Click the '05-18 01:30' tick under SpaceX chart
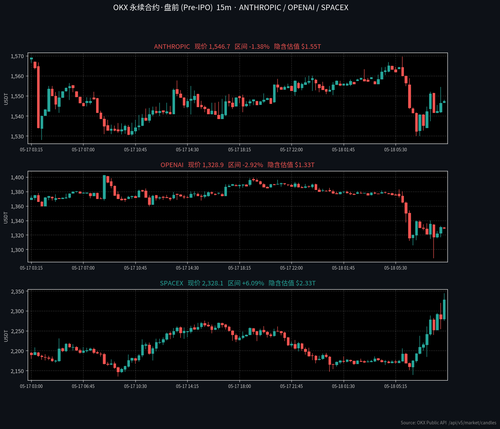 pos(343,386)
